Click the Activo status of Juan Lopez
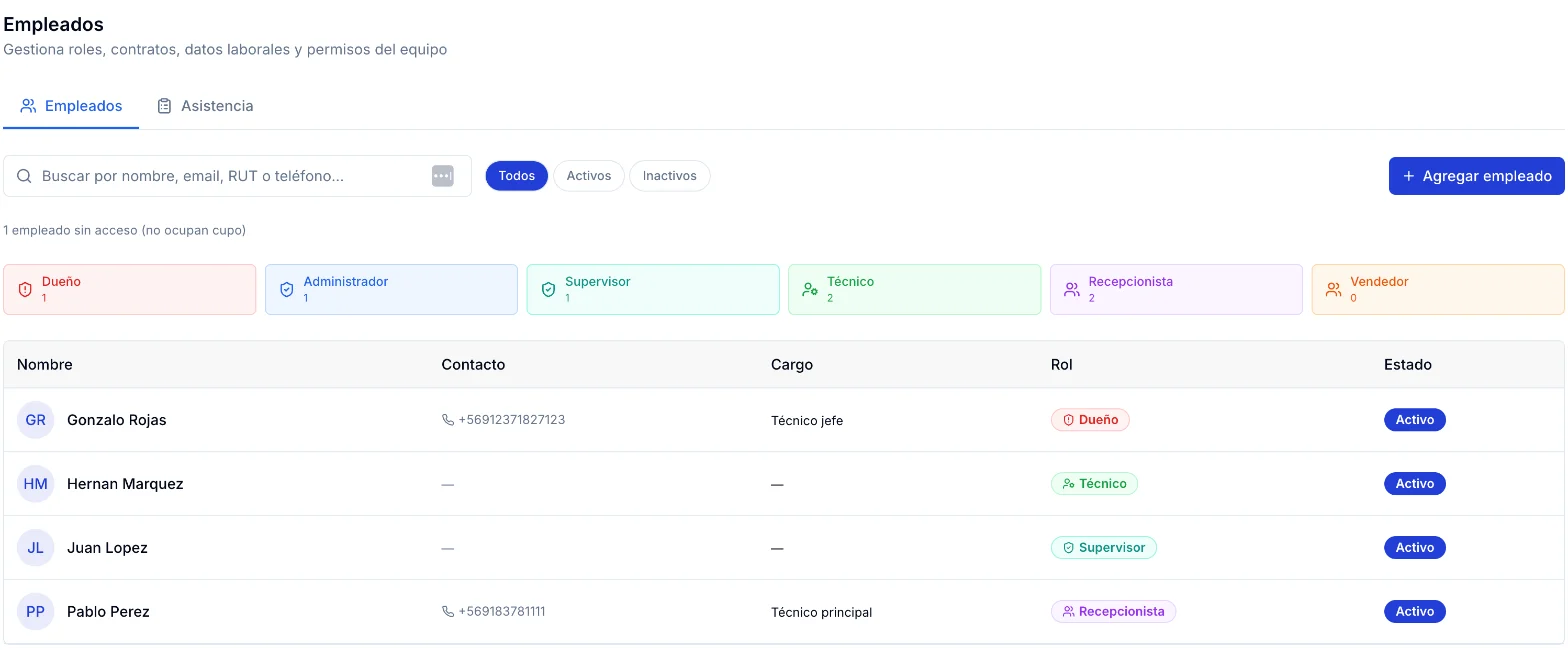The width and height of the screenshot is (1568, 650). [1415, 548]
